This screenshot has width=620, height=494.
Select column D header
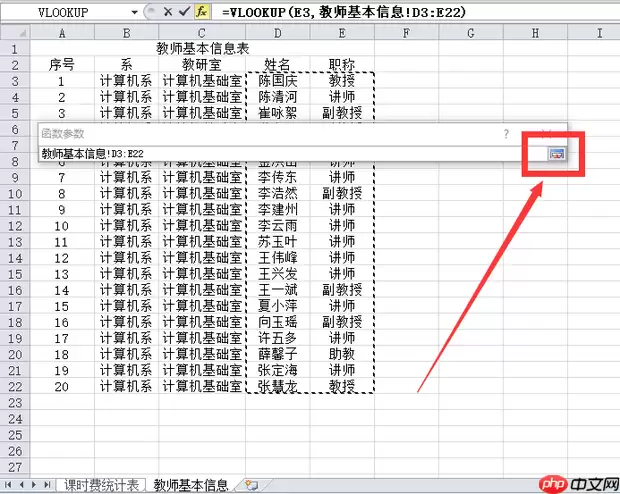(x=278, y=33)
